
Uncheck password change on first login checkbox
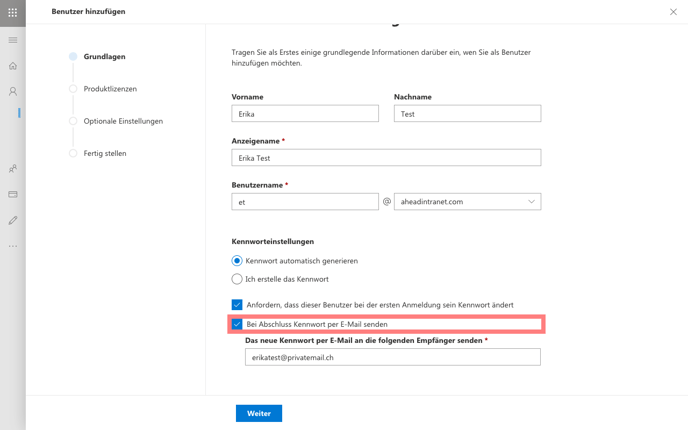pyautogui.click(x=237, y=305)
